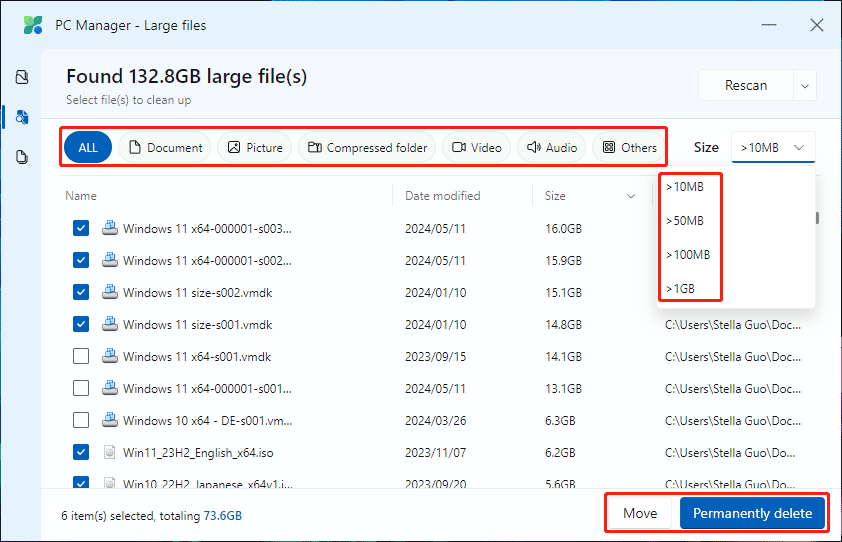The image size is (842, 542).
Task: Choose >50MB size option
Action: tap(685, 221)
